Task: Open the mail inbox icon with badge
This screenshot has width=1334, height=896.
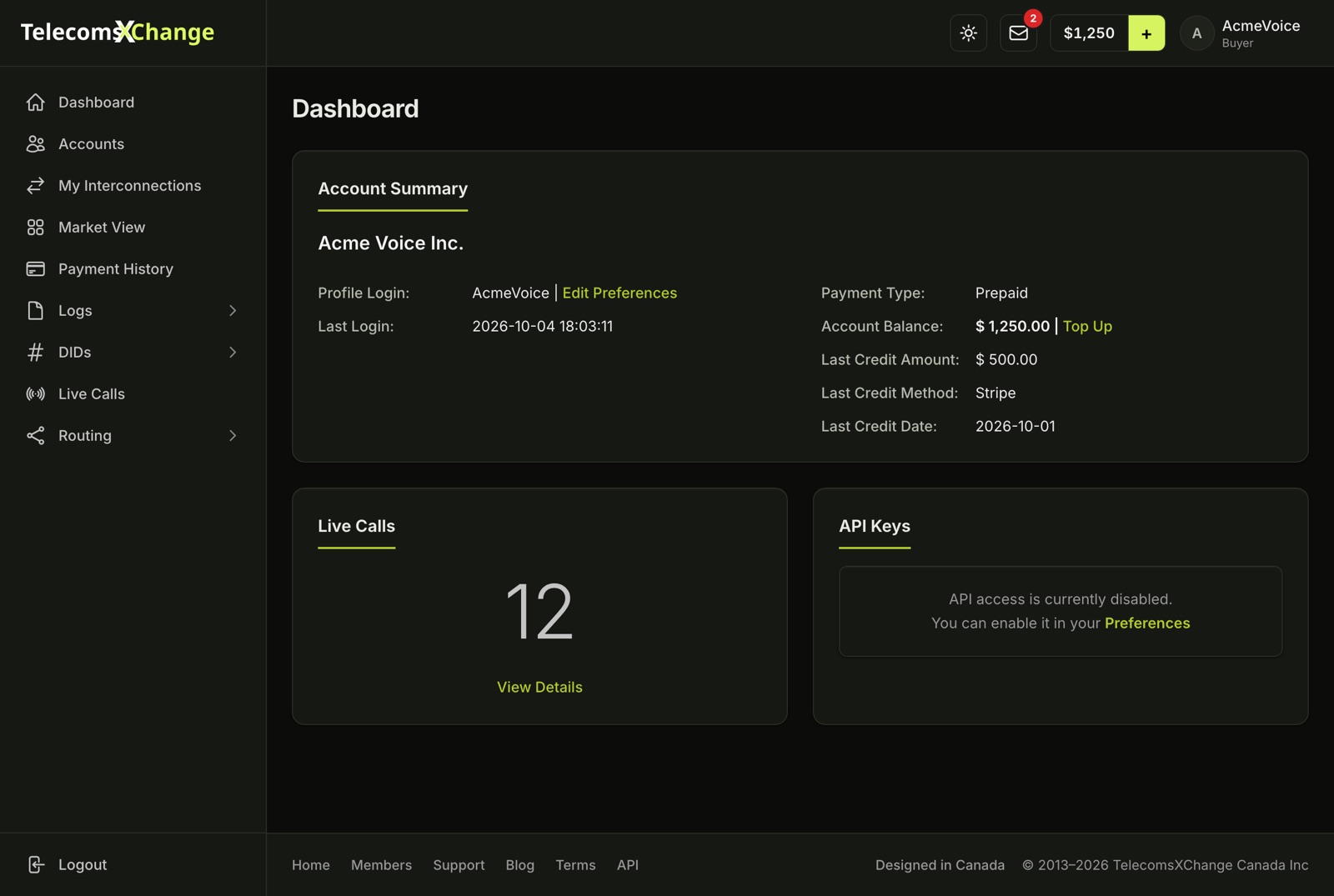Action: click(1018, 33)
